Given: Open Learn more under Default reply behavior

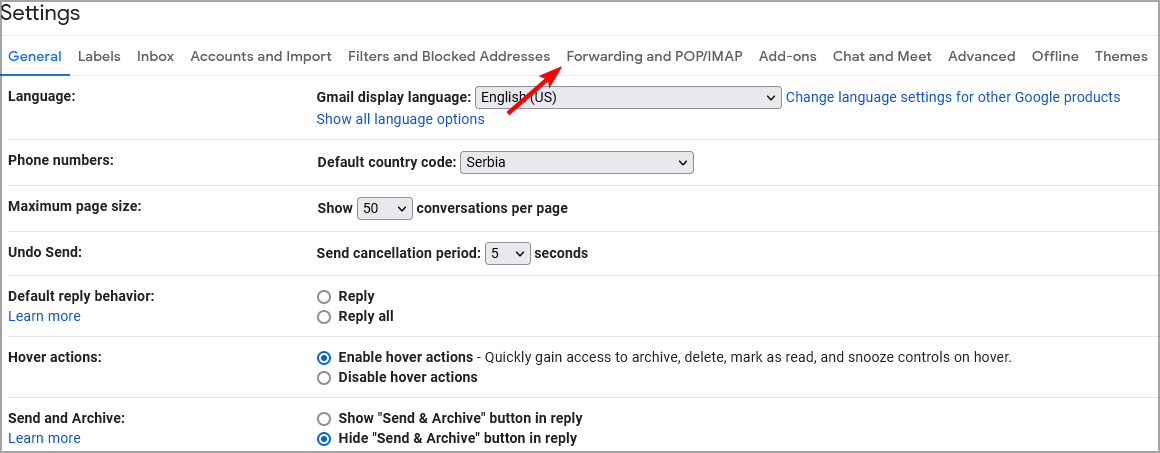Looking at the screenshot, I should pos(44,316).
